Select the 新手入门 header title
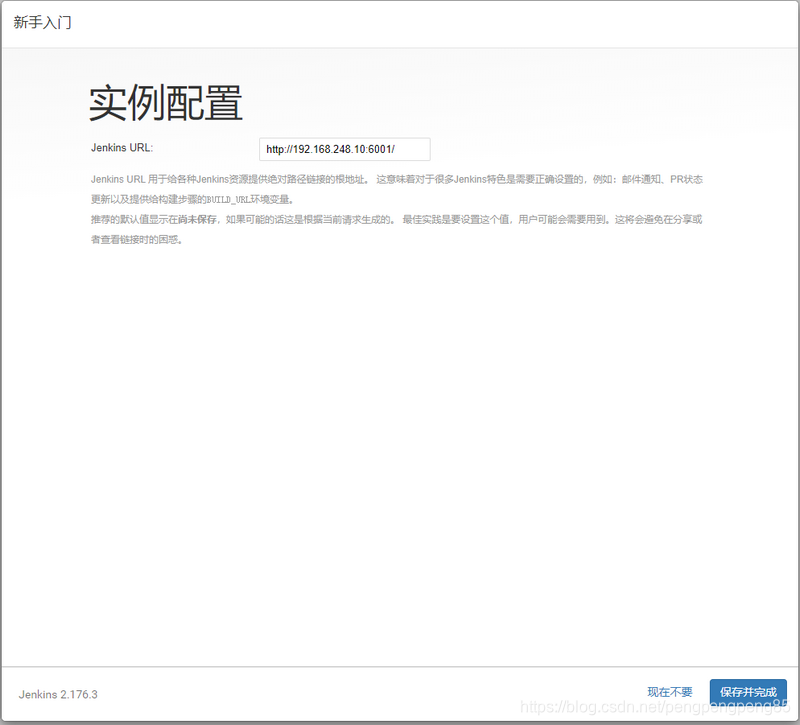This screenshot has width=800, height=725. point(42,22)
